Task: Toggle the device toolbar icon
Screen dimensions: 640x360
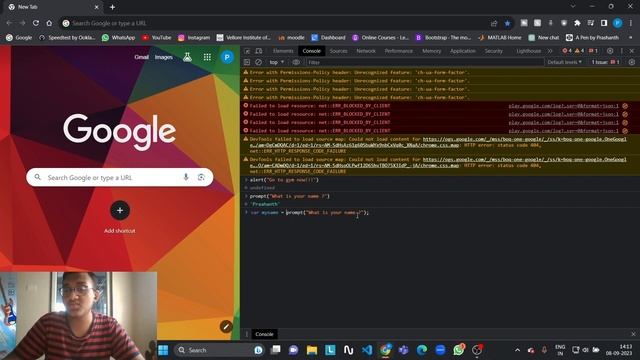Action: point(259,51)
